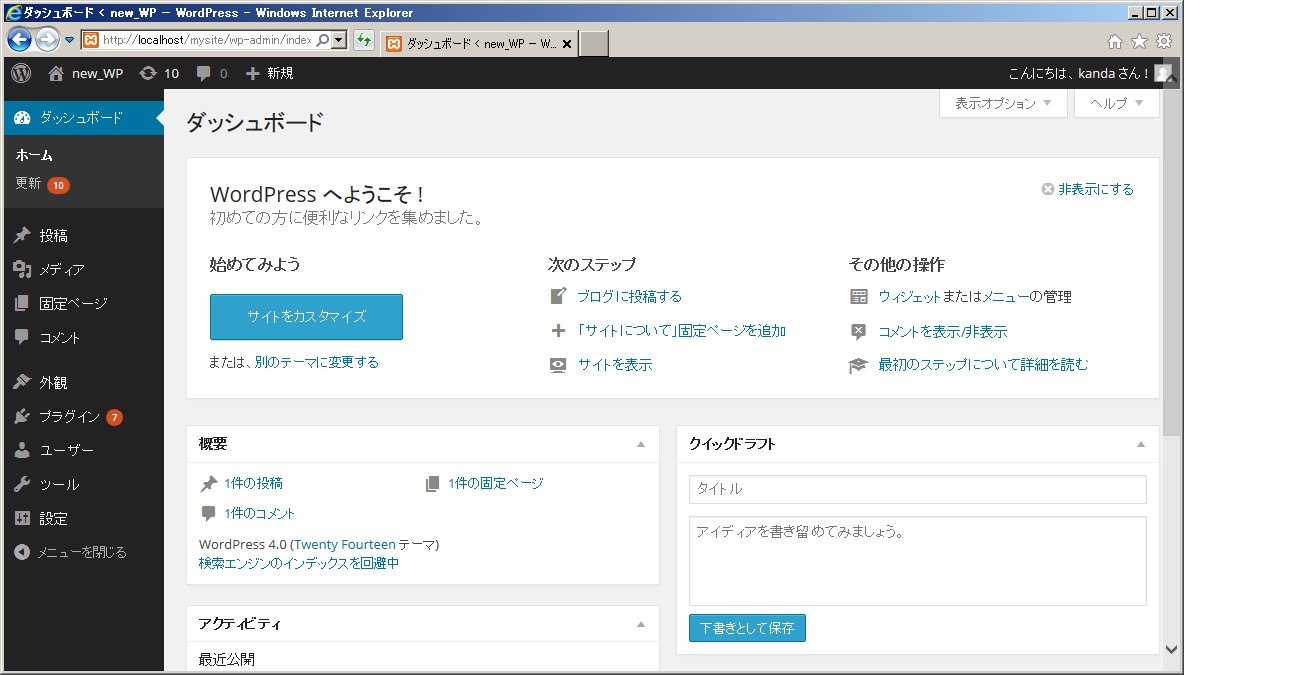Click サイトをカスタマイズ button
Viewport: 1300px width, 675px height.
(x=306, y=316)
